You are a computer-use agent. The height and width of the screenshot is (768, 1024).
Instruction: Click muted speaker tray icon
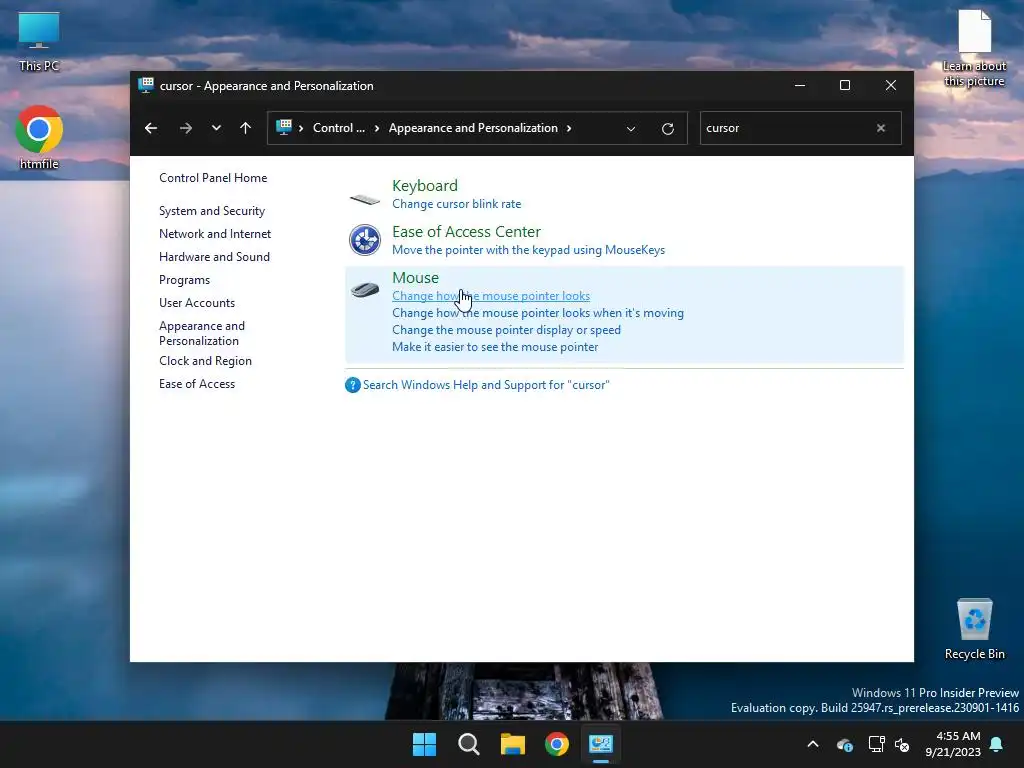tap(902, 744)
